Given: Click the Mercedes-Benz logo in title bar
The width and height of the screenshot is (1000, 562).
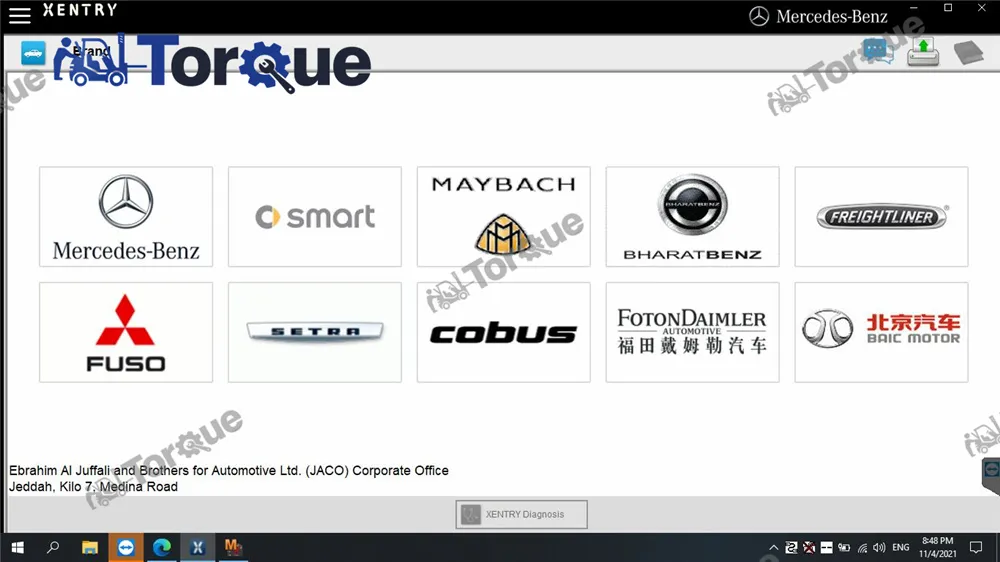Looking at the screenshot, I should point(818,16).
